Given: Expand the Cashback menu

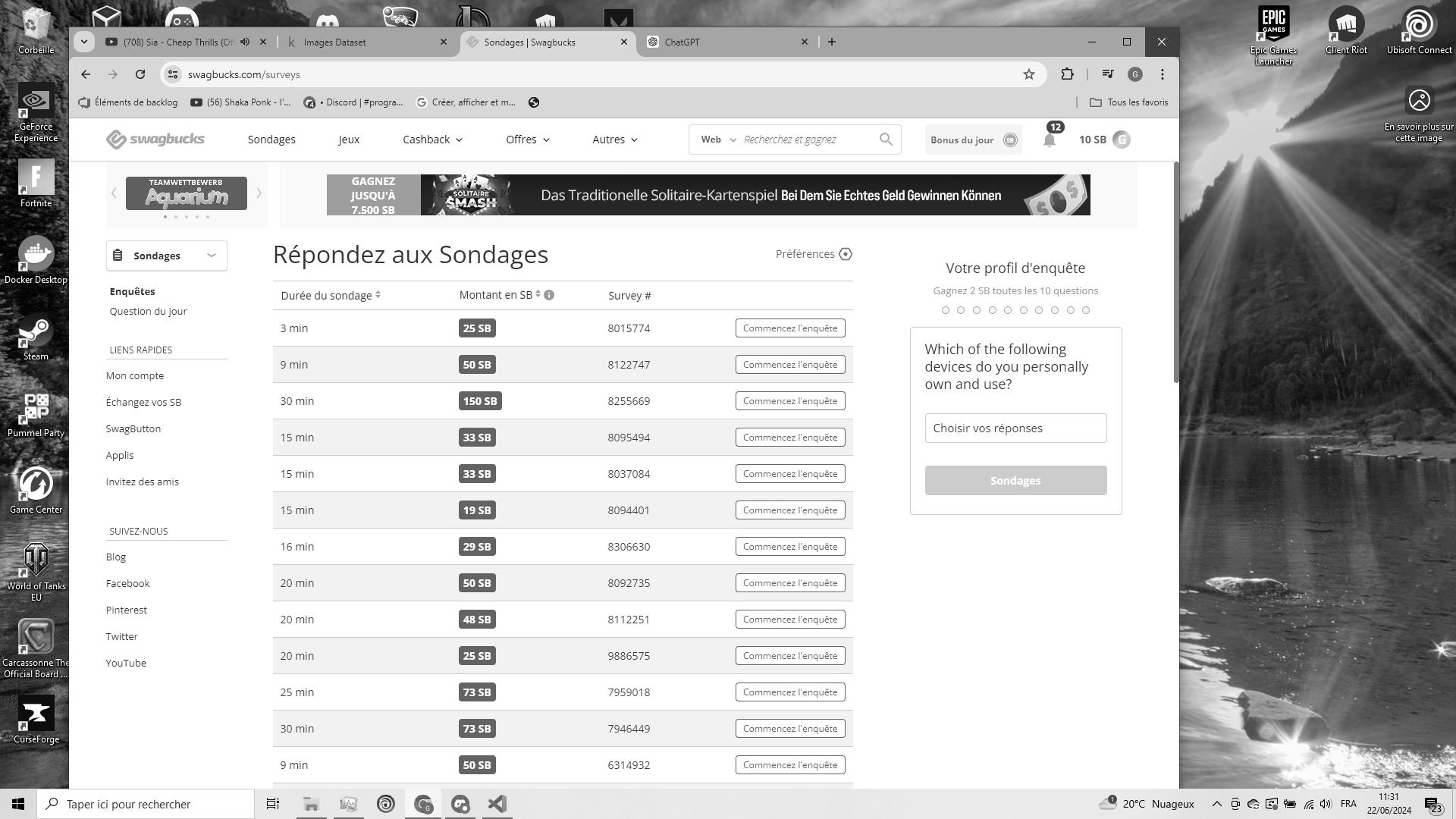Looking at the screenshot, I should click(x=432, y=140).
